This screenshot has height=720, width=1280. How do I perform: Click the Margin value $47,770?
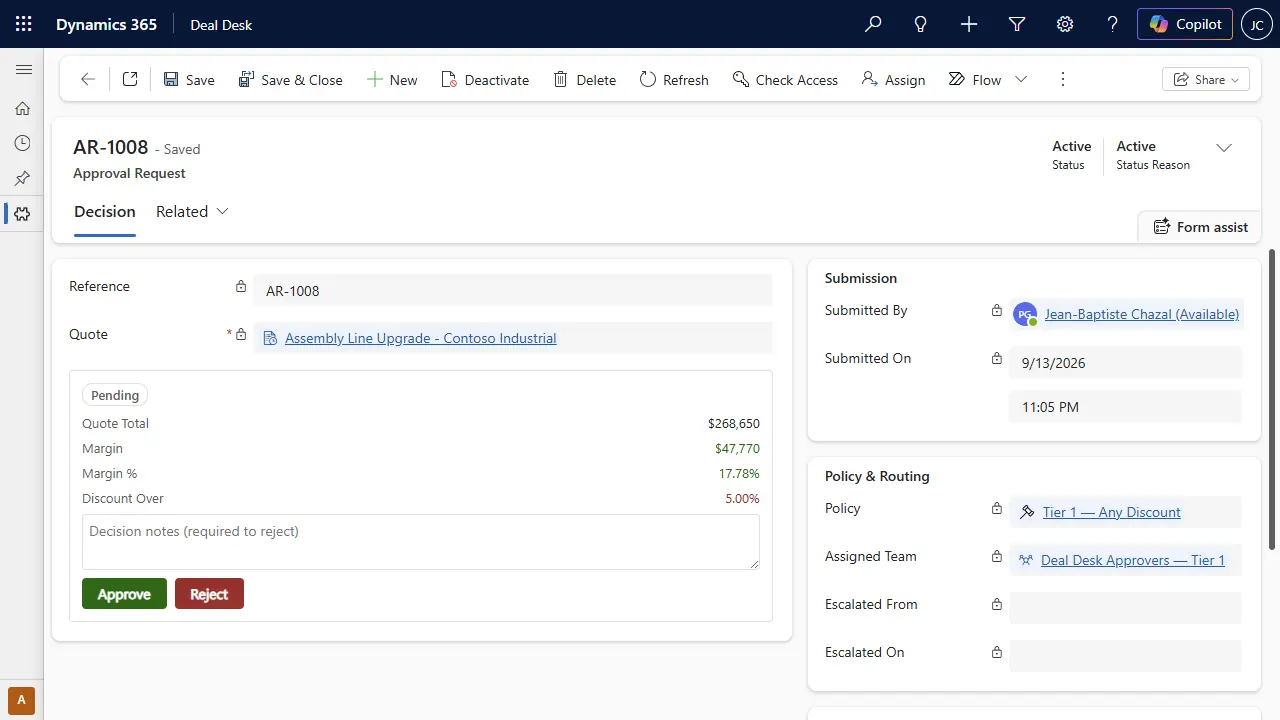click(x=737, y=449)
